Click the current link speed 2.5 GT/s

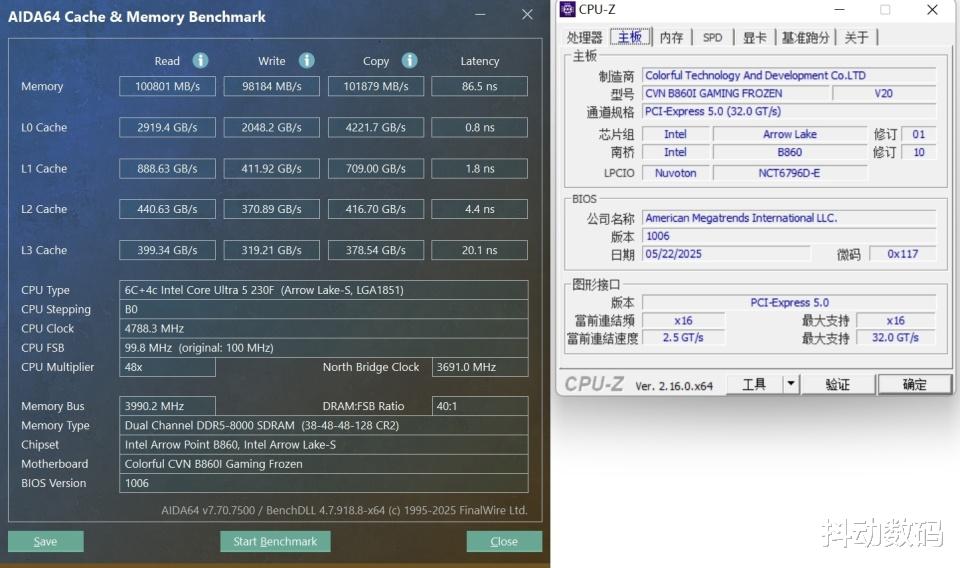[683, 338]
